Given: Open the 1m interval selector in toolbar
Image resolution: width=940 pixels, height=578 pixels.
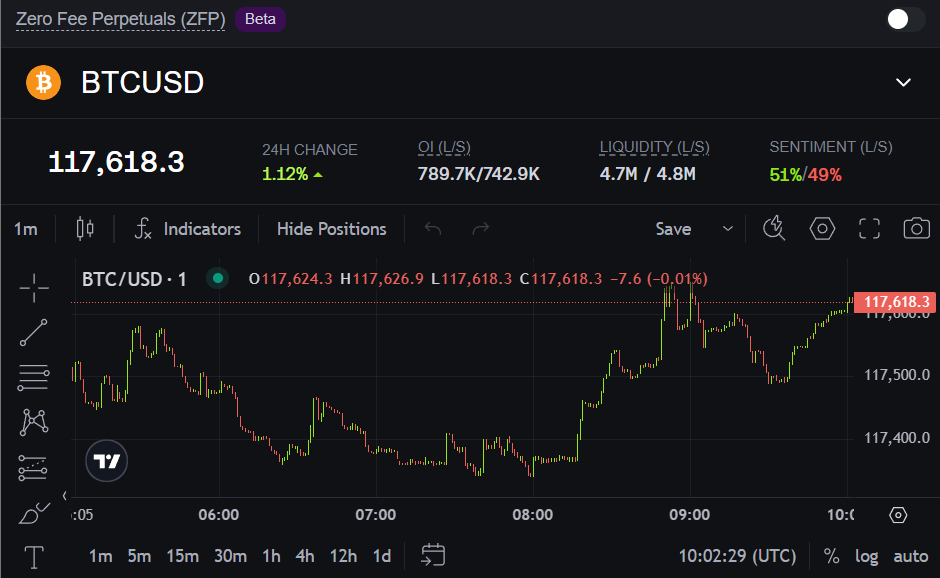Looking at the screenshot, I should 26,229.
